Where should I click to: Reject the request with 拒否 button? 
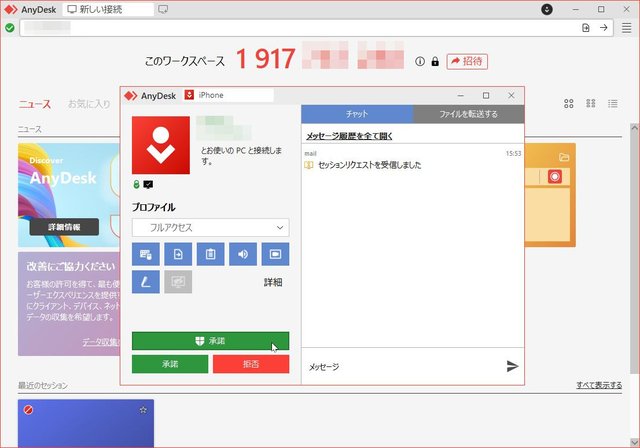pyautogui.click(x=251, y=364)
